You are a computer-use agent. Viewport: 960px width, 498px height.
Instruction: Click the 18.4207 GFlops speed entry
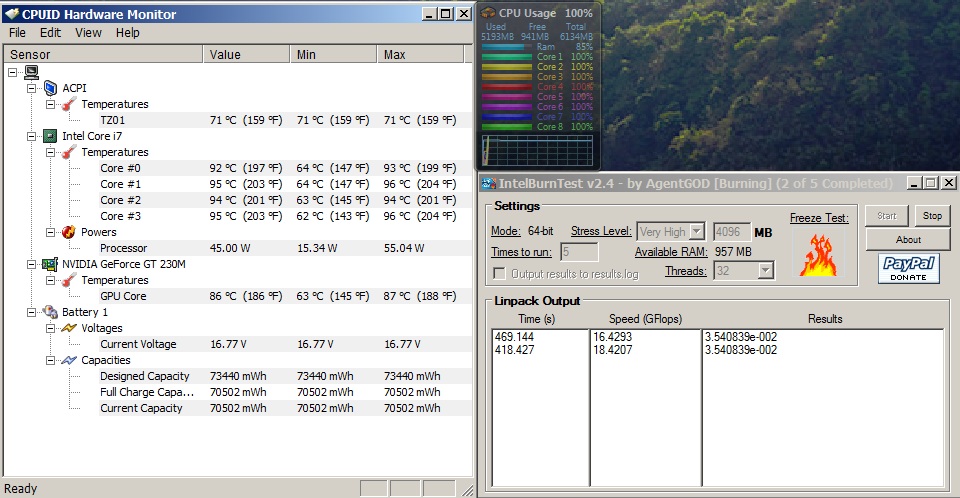coord(612,350)
